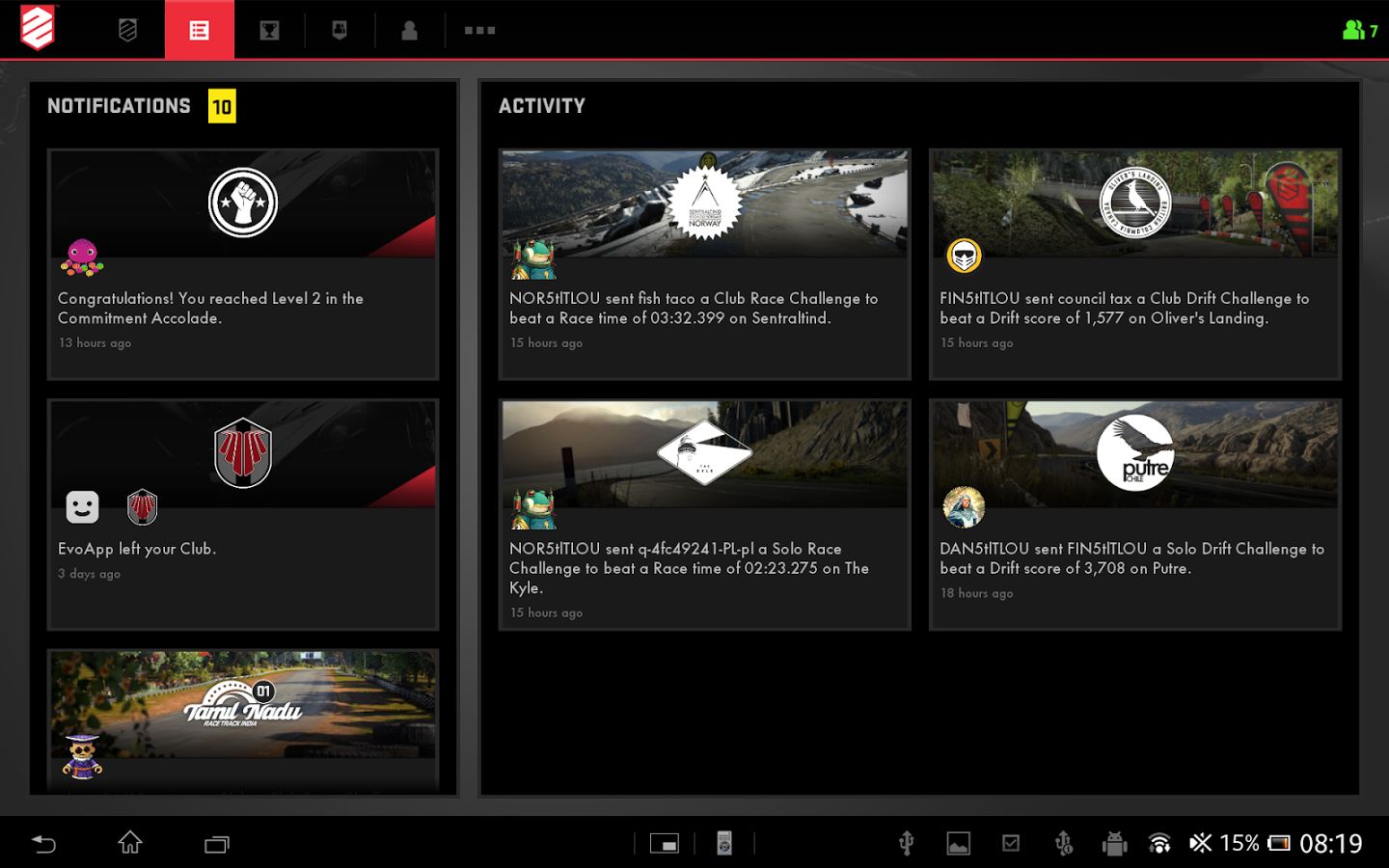This screenshot has width=1389, height=868.
Task: Tap the Tamil Nadu track thumbnail
Action: click(243, 704)
